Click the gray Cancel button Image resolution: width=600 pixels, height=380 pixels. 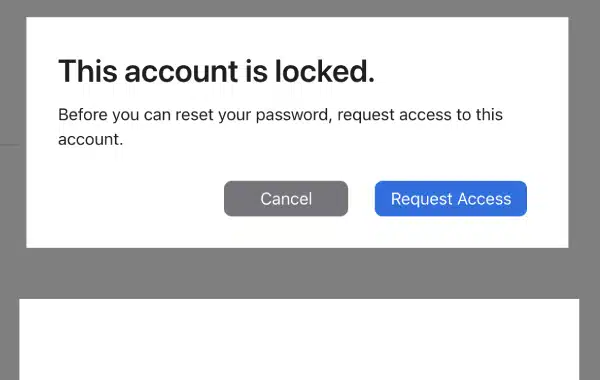coord(286,199)
